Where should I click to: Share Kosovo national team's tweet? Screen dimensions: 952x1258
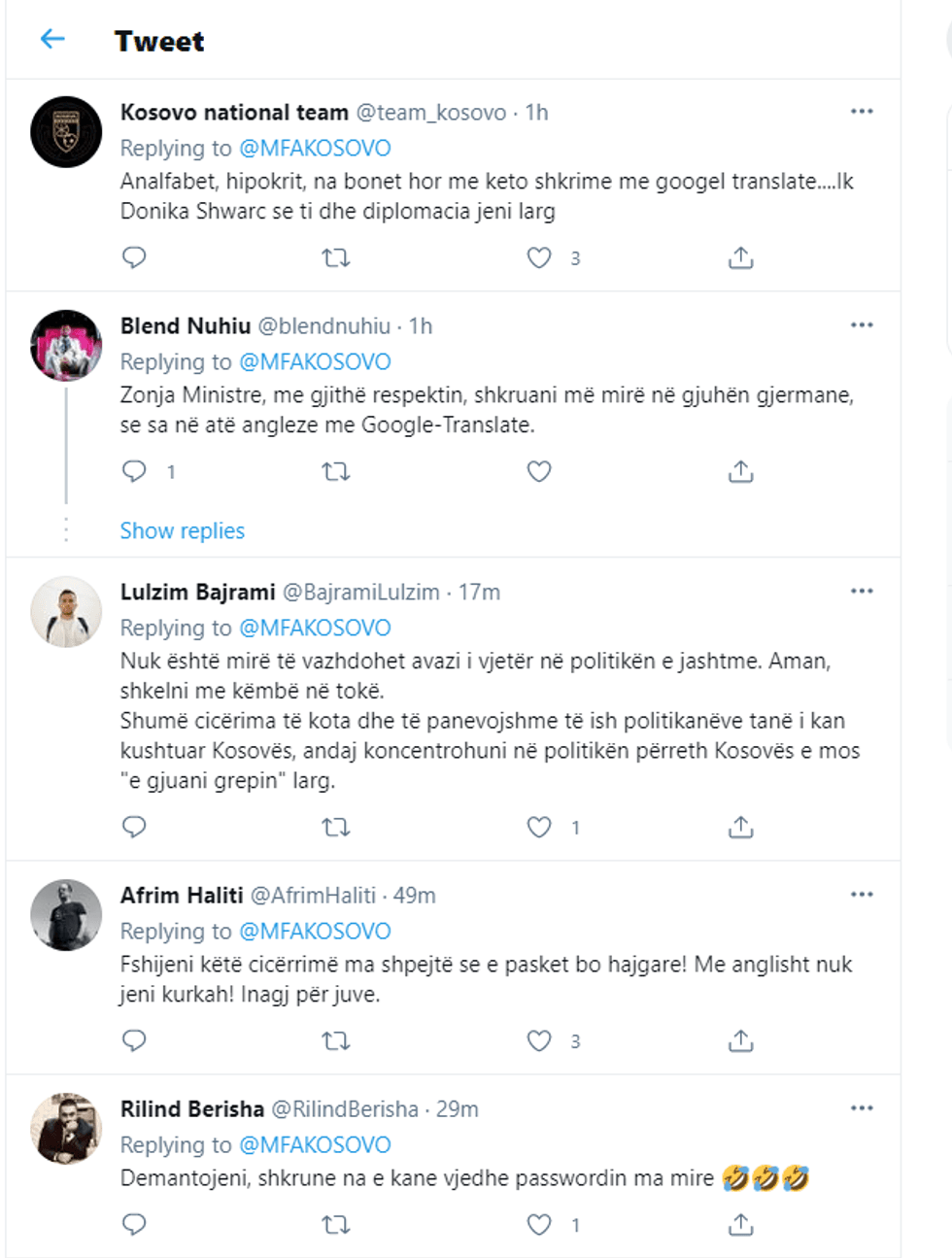740,257
